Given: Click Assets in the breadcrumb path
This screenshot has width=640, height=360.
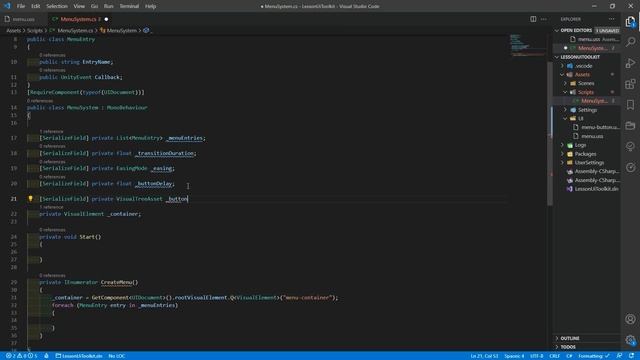Looking at the screenshot, I should pos(13,31).
